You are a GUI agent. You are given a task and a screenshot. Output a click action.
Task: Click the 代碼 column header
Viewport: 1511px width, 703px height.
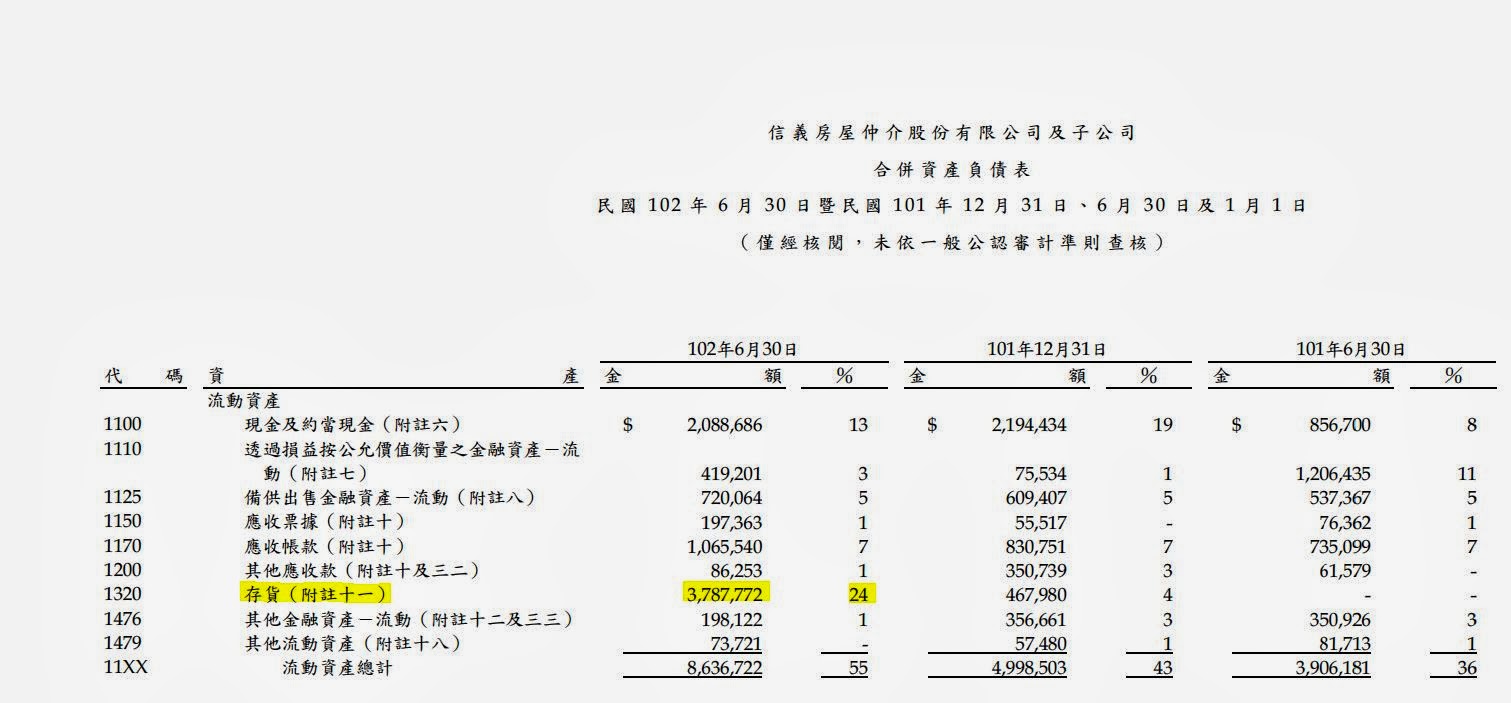tap(145, 376)
